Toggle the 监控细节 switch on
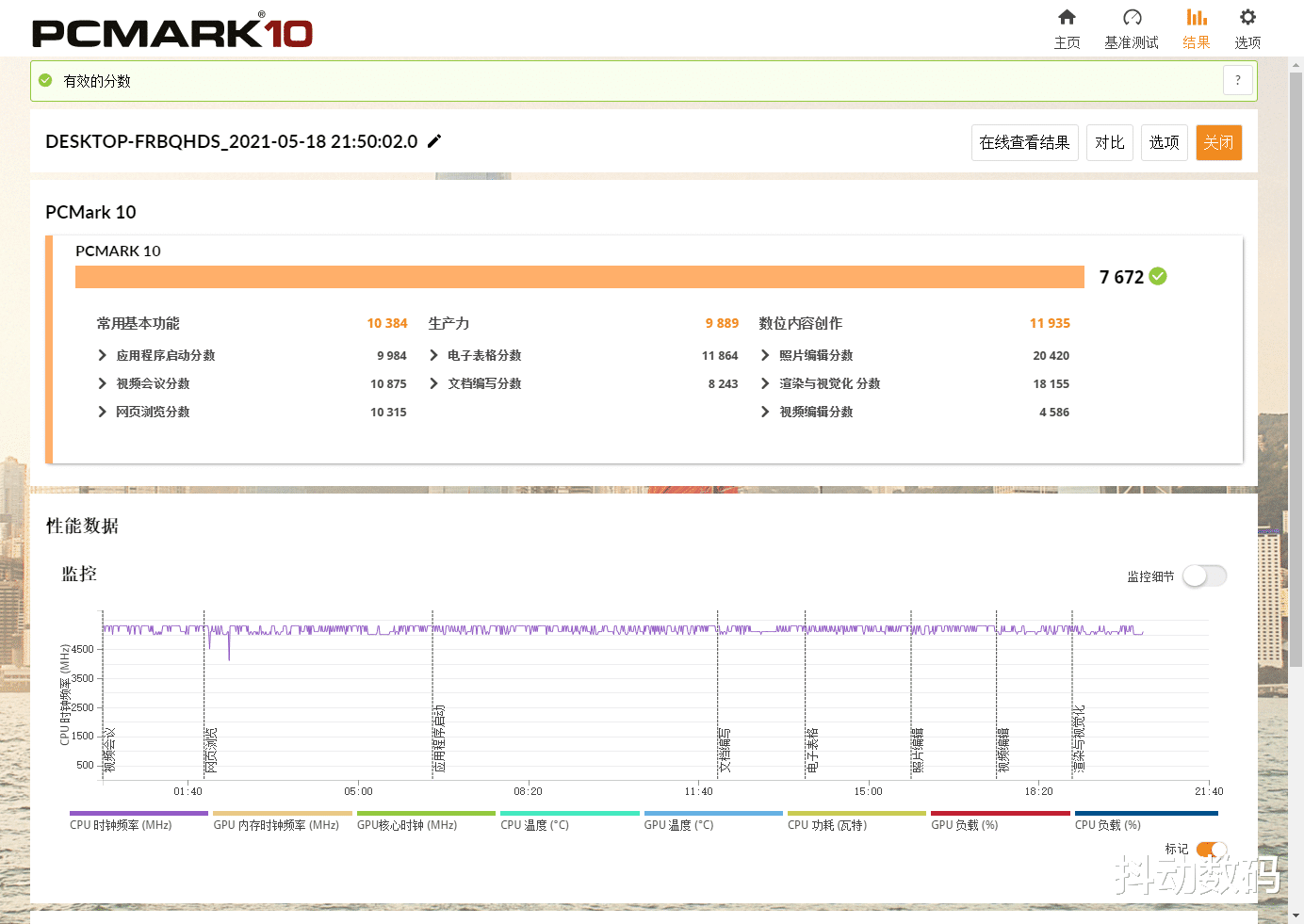Viewport: 1304px width, 924px height. coord(1205,575)
